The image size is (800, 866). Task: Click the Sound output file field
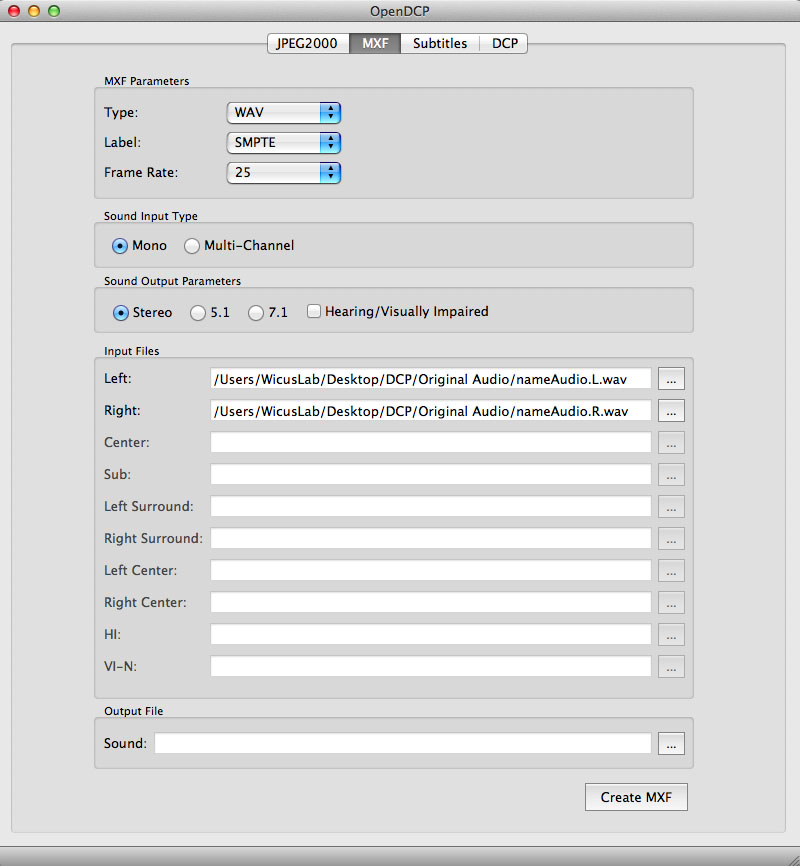(403, 743)
